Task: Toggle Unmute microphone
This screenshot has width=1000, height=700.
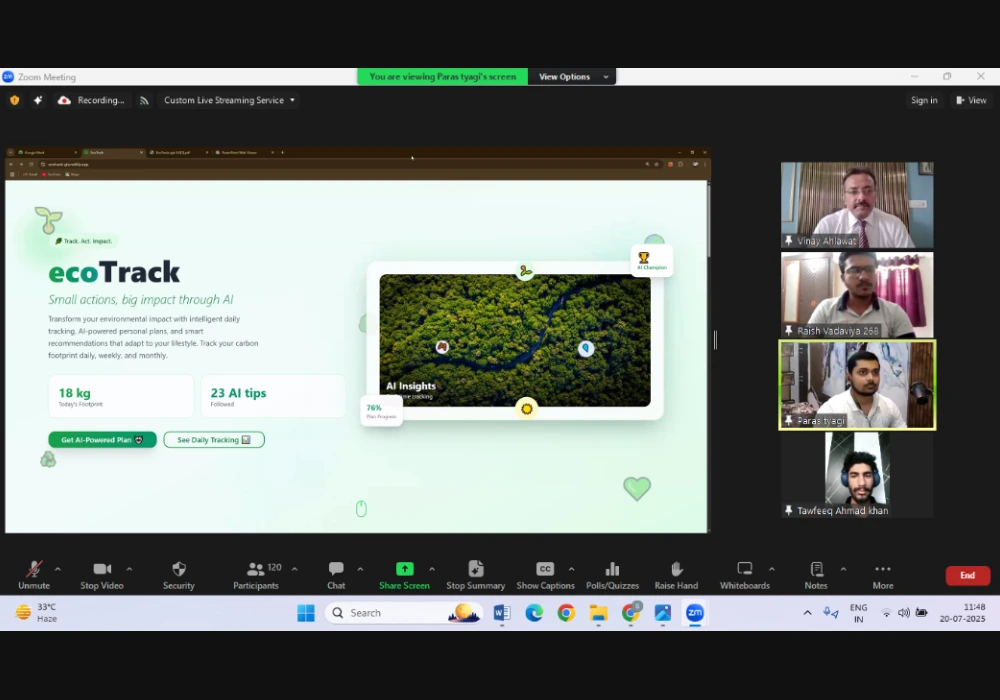Action: click(x=34, y=569)
